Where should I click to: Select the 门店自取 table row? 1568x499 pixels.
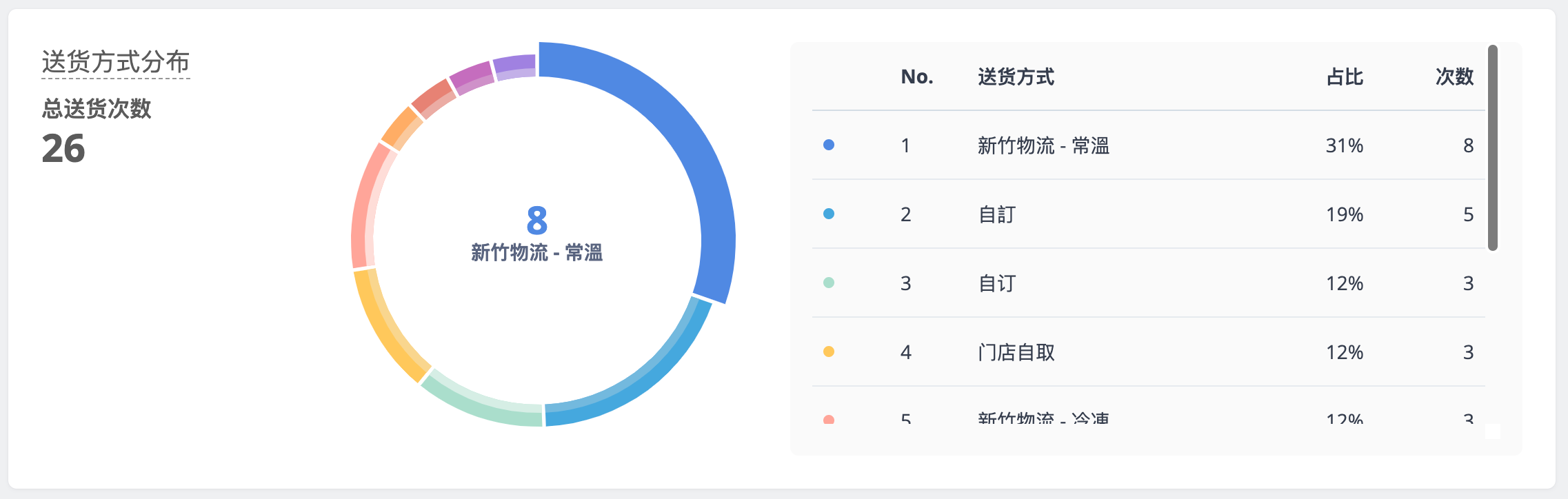[1149, 352]
